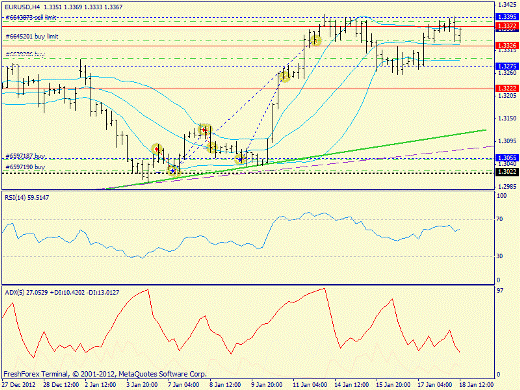Click the 1.3205 price axis label

507,96
